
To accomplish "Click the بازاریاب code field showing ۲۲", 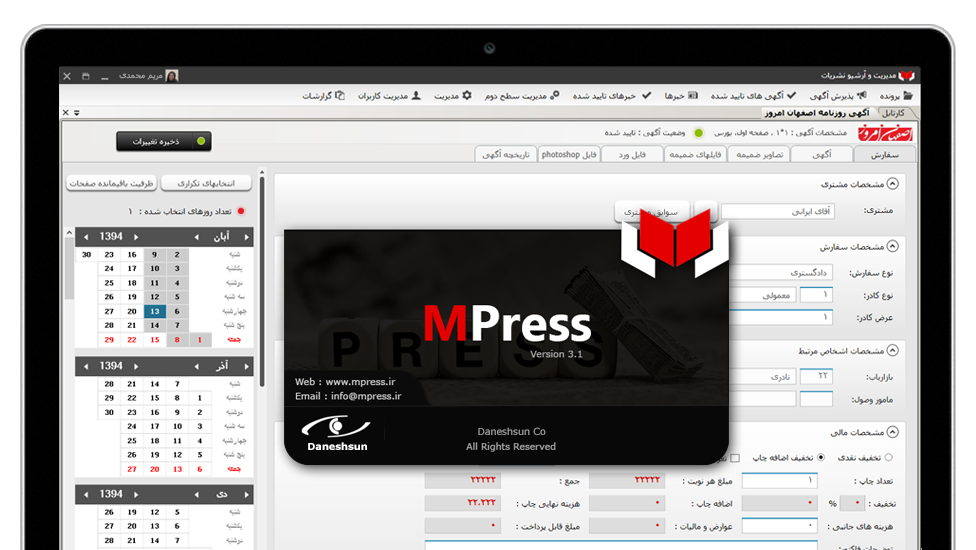I will pyautogui.click(x=816, y=376).
